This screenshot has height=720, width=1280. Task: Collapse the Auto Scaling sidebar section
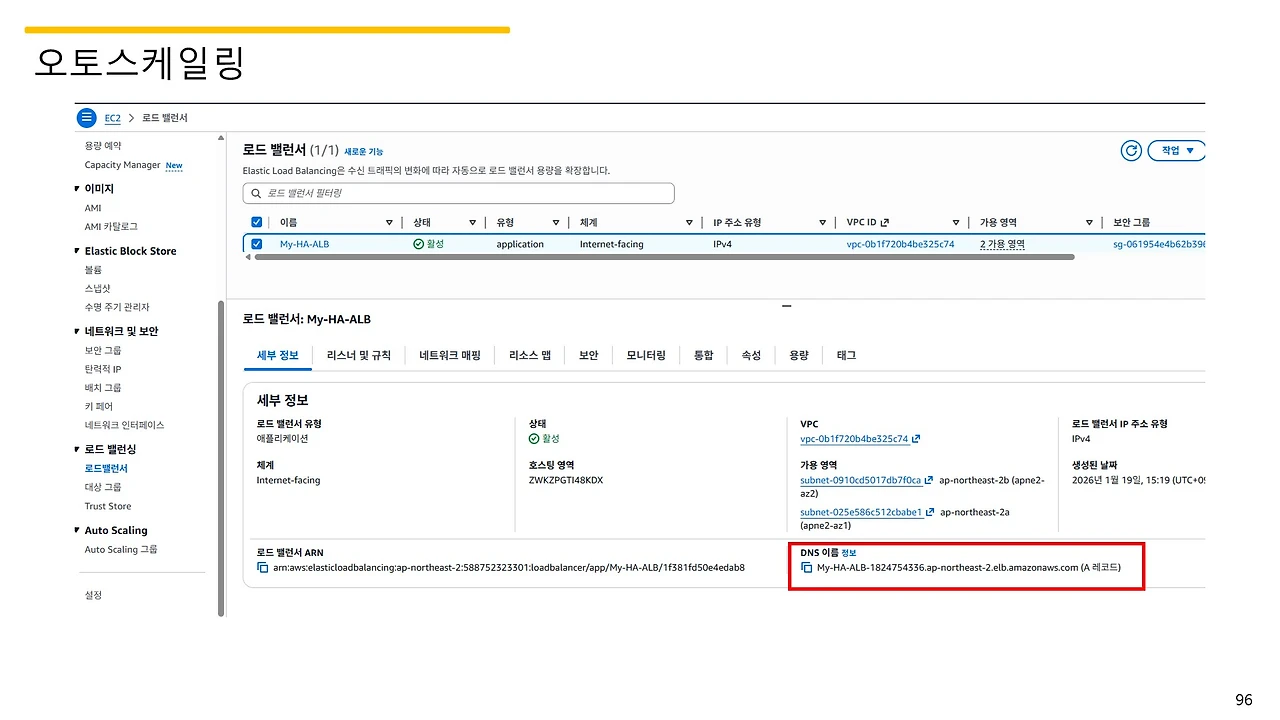pyautogui.click(x=77, y=531)
